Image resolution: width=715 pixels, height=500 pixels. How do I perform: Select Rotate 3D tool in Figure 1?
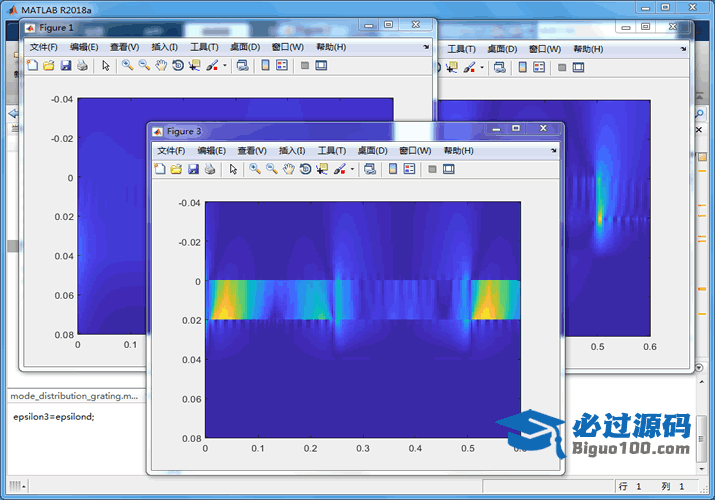(178, 66)
